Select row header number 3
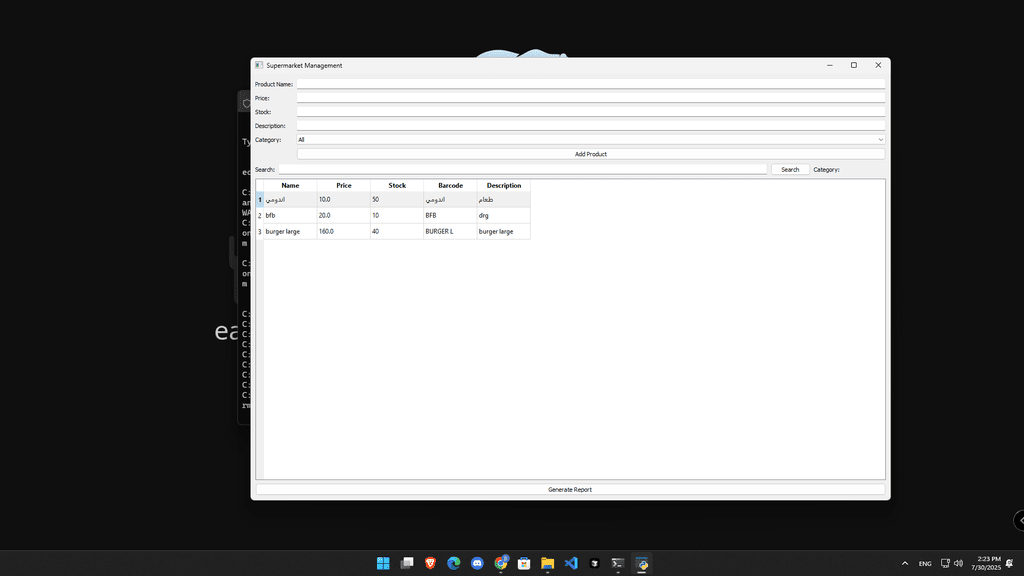The image size is (1024, 576). click(x=260, y=231)
